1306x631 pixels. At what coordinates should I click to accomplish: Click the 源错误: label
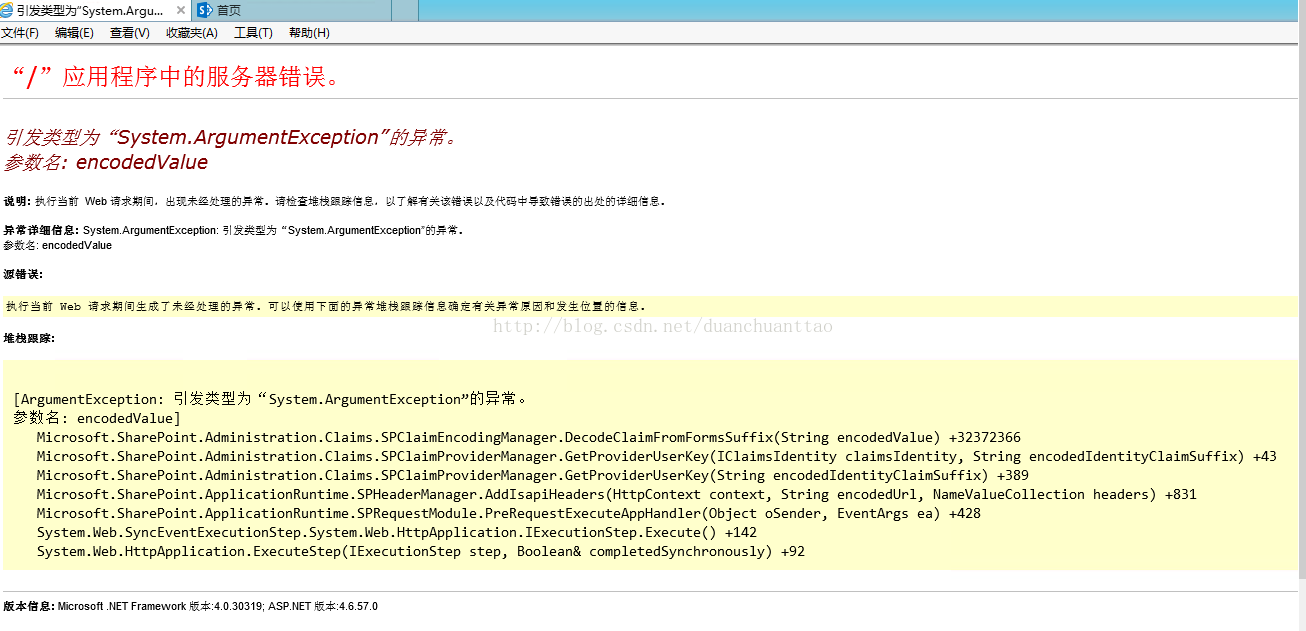click(x=23, y=274)
